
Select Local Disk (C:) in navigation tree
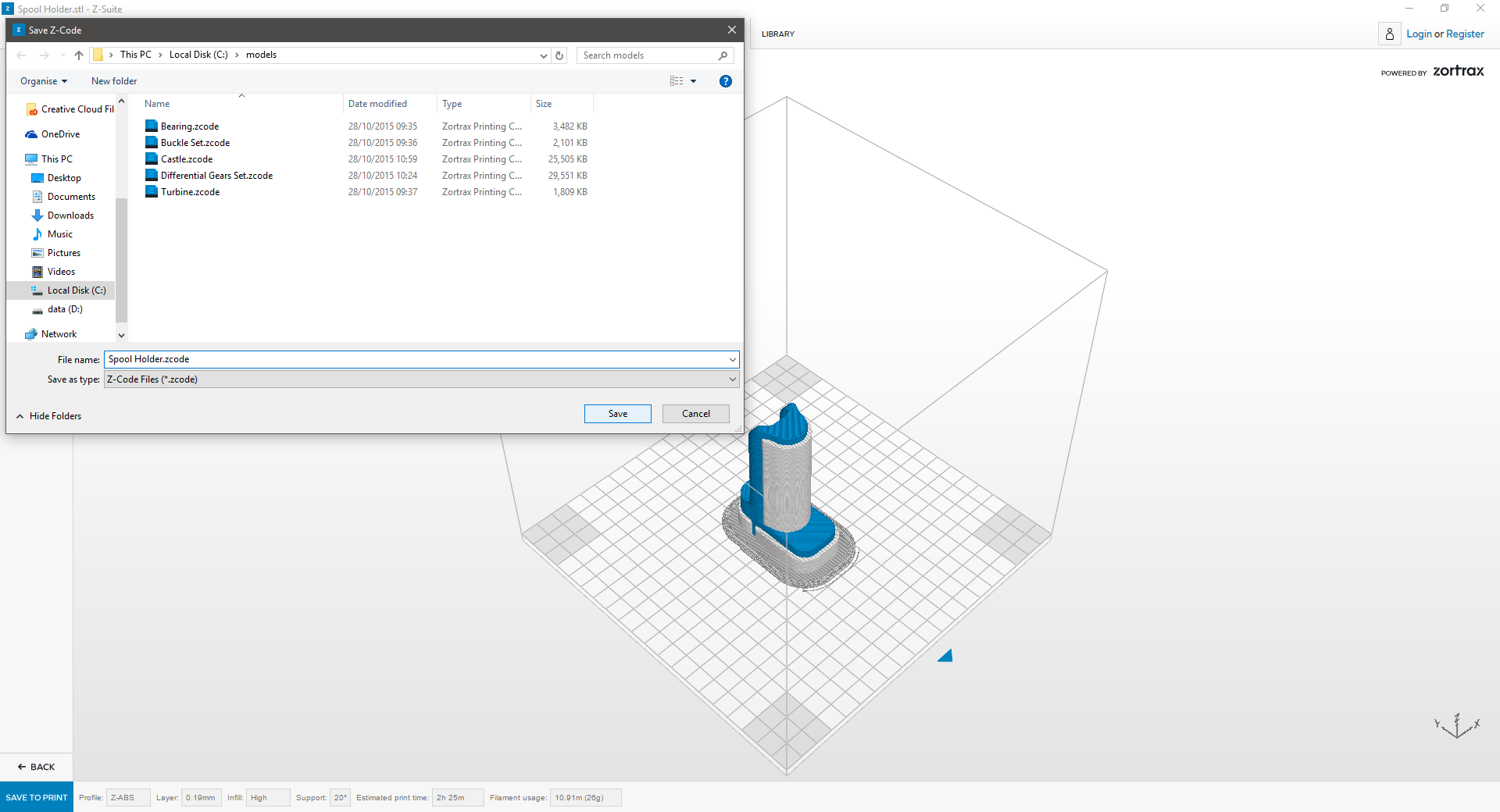pyautogui.click(x=76, y=290)
